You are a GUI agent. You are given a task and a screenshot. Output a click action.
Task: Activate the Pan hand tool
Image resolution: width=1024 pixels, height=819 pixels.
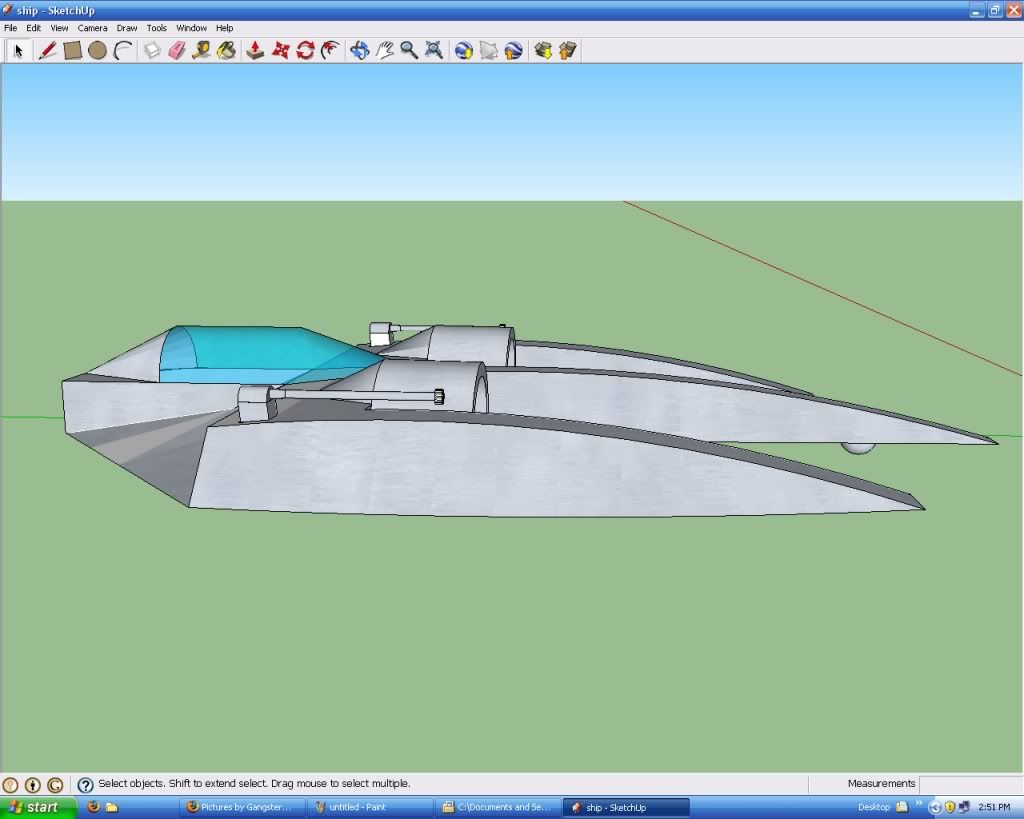click(384, 50)
